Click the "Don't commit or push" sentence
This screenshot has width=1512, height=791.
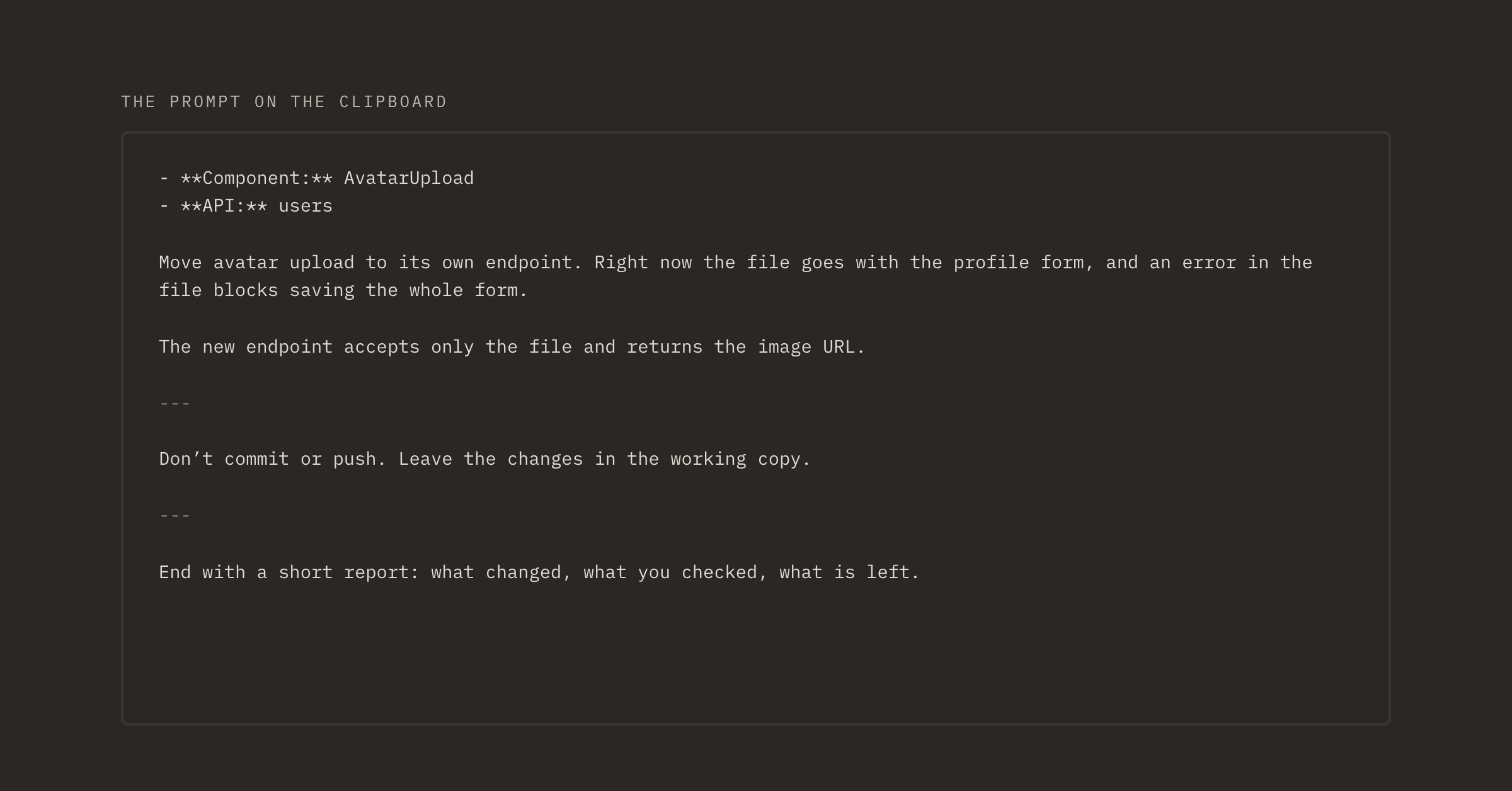[272, 459]
